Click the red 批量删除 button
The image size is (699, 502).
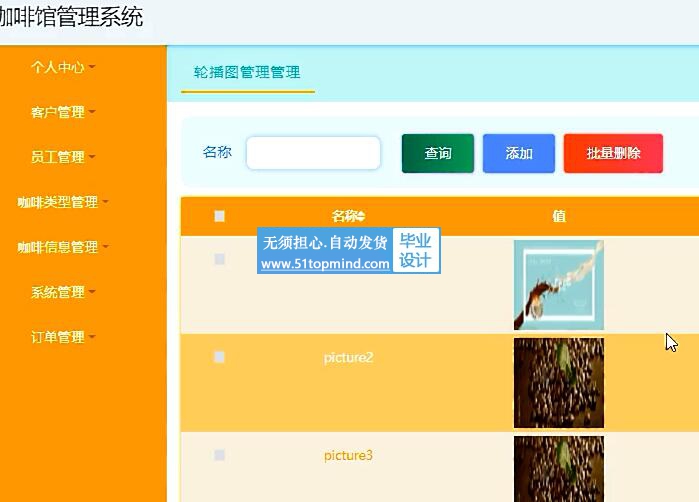613,153
